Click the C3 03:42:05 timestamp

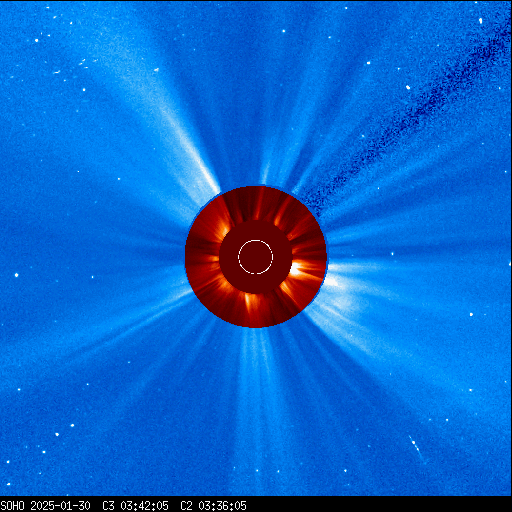coord(135,506)
